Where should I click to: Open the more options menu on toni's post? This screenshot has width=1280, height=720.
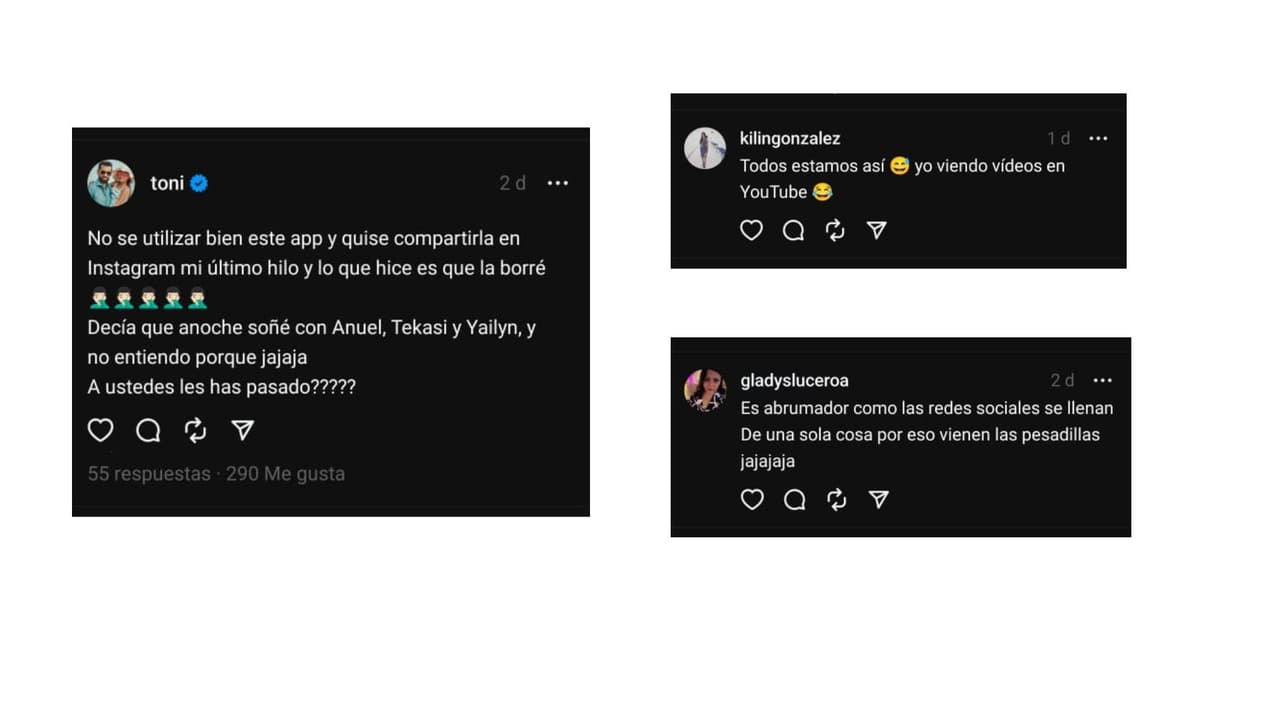click(x=558, y=183)
